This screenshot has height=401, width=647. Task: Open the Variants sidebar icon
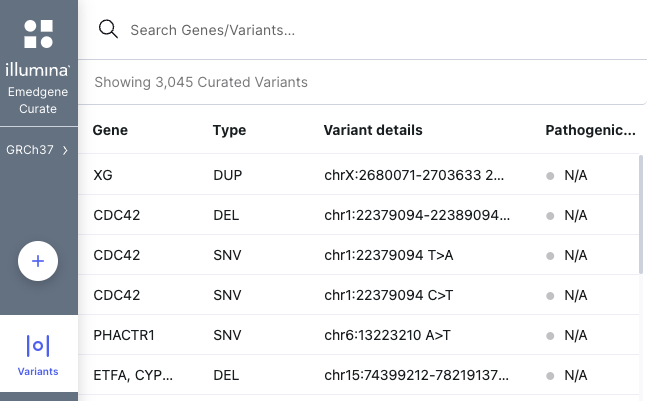tap(38, 346)
